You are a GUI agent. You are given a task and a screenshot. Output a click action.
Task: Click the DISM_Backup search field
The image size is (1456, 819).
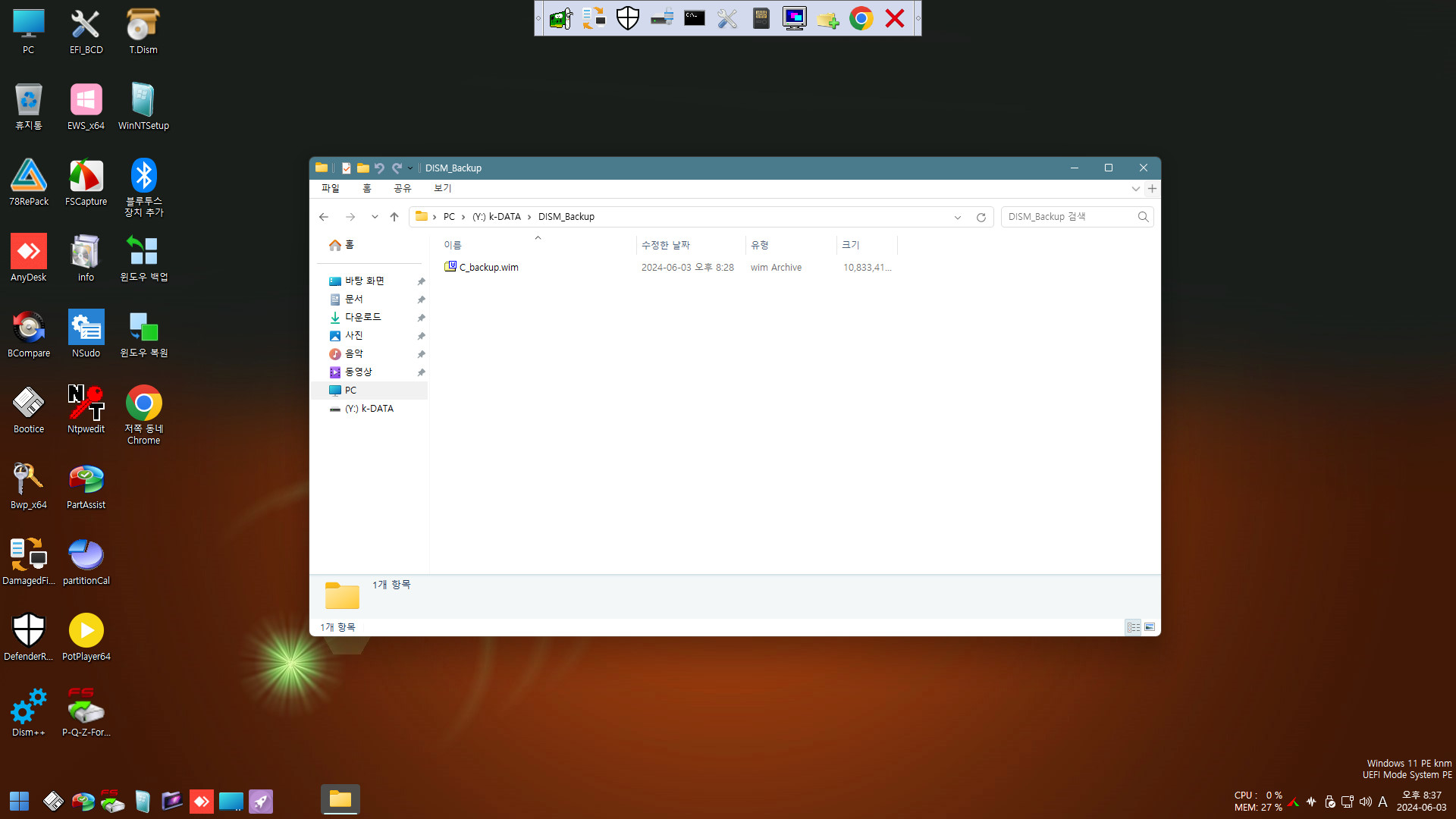click(x=1078, y=217)
